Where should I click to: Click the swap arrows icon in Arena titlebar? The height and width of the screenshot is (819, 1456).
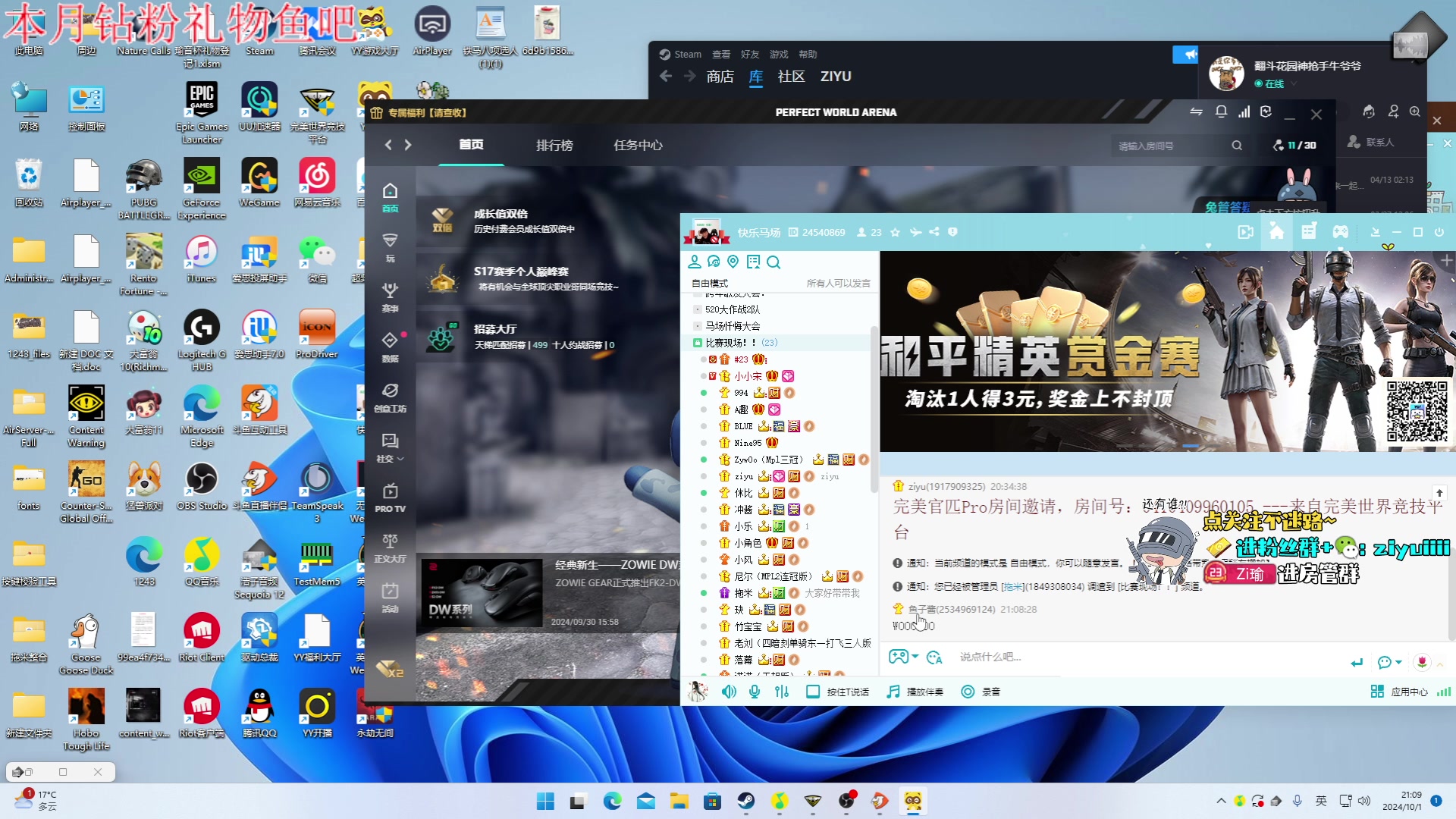pos(1197,112)
